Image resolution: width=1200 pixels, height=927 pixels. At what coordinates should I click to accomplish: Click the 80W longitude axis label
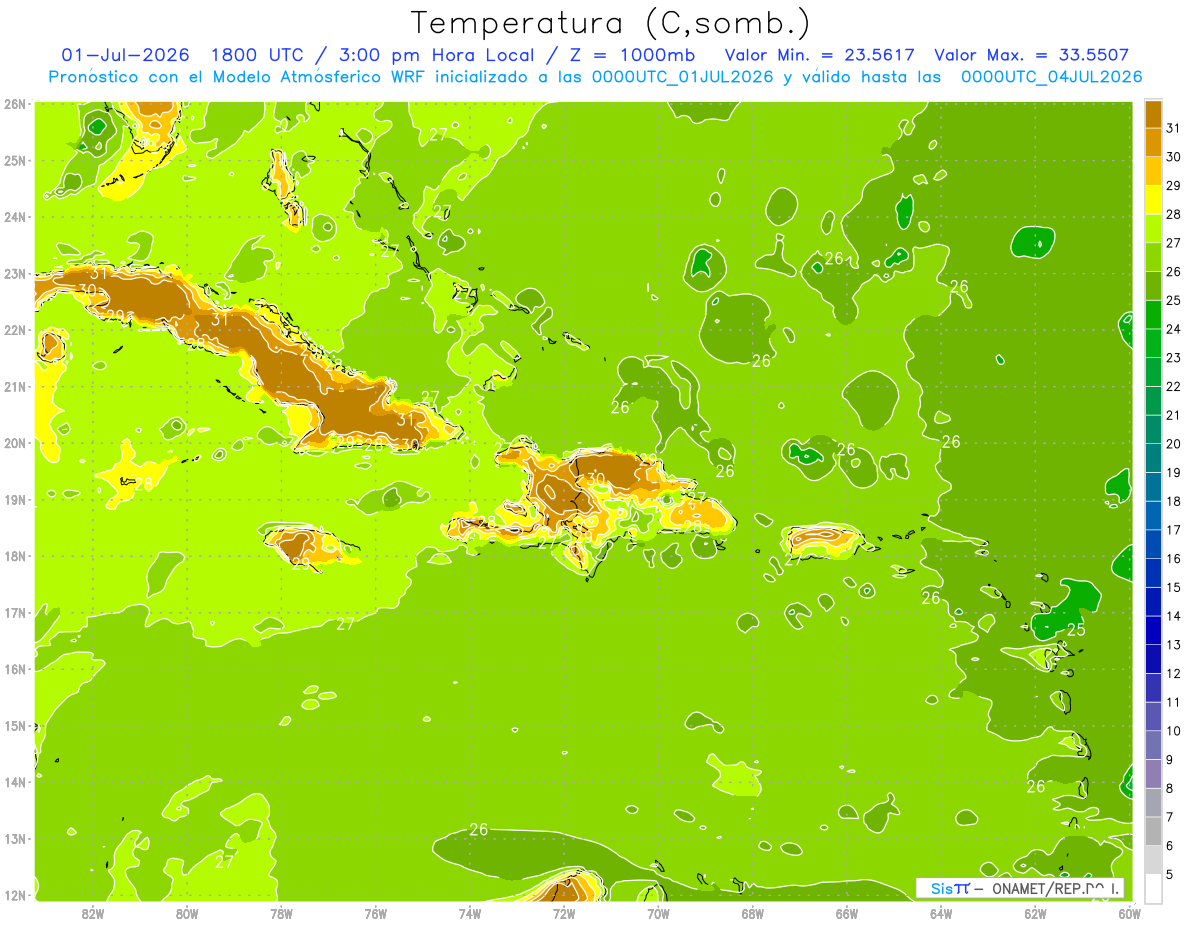(x=187, y=914)
